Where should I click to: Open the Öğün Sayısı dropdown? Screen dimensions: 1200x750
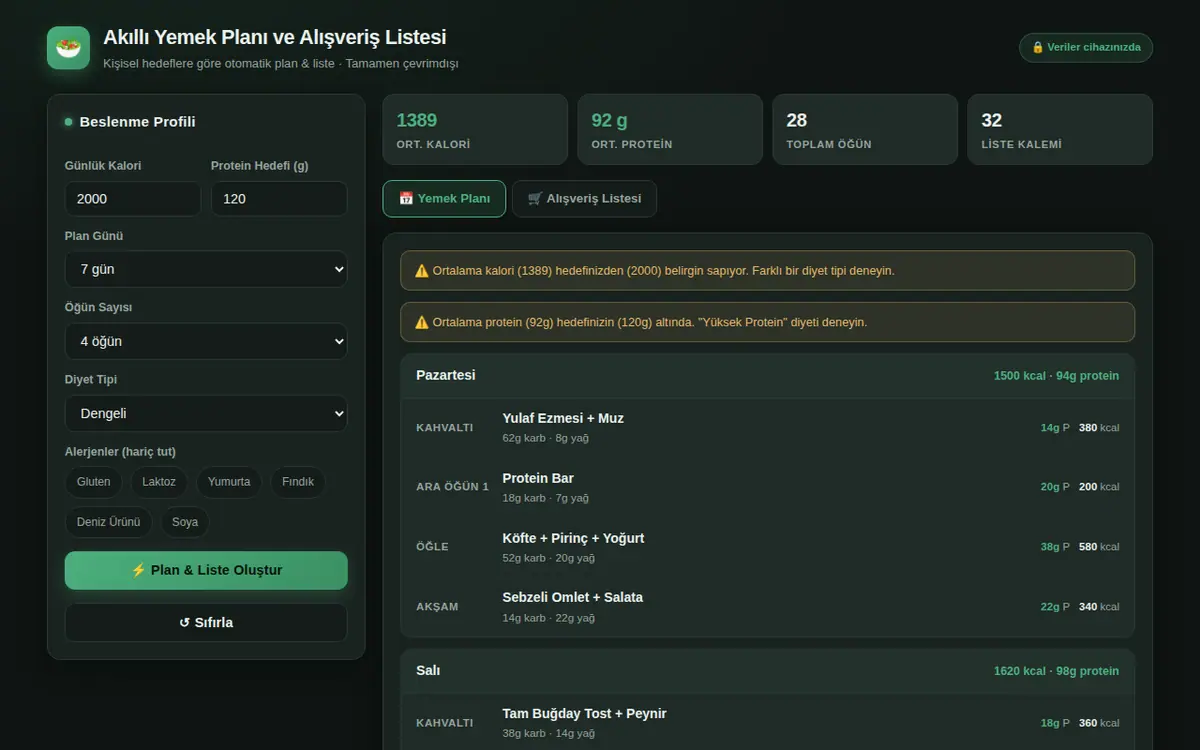[206, 341]
